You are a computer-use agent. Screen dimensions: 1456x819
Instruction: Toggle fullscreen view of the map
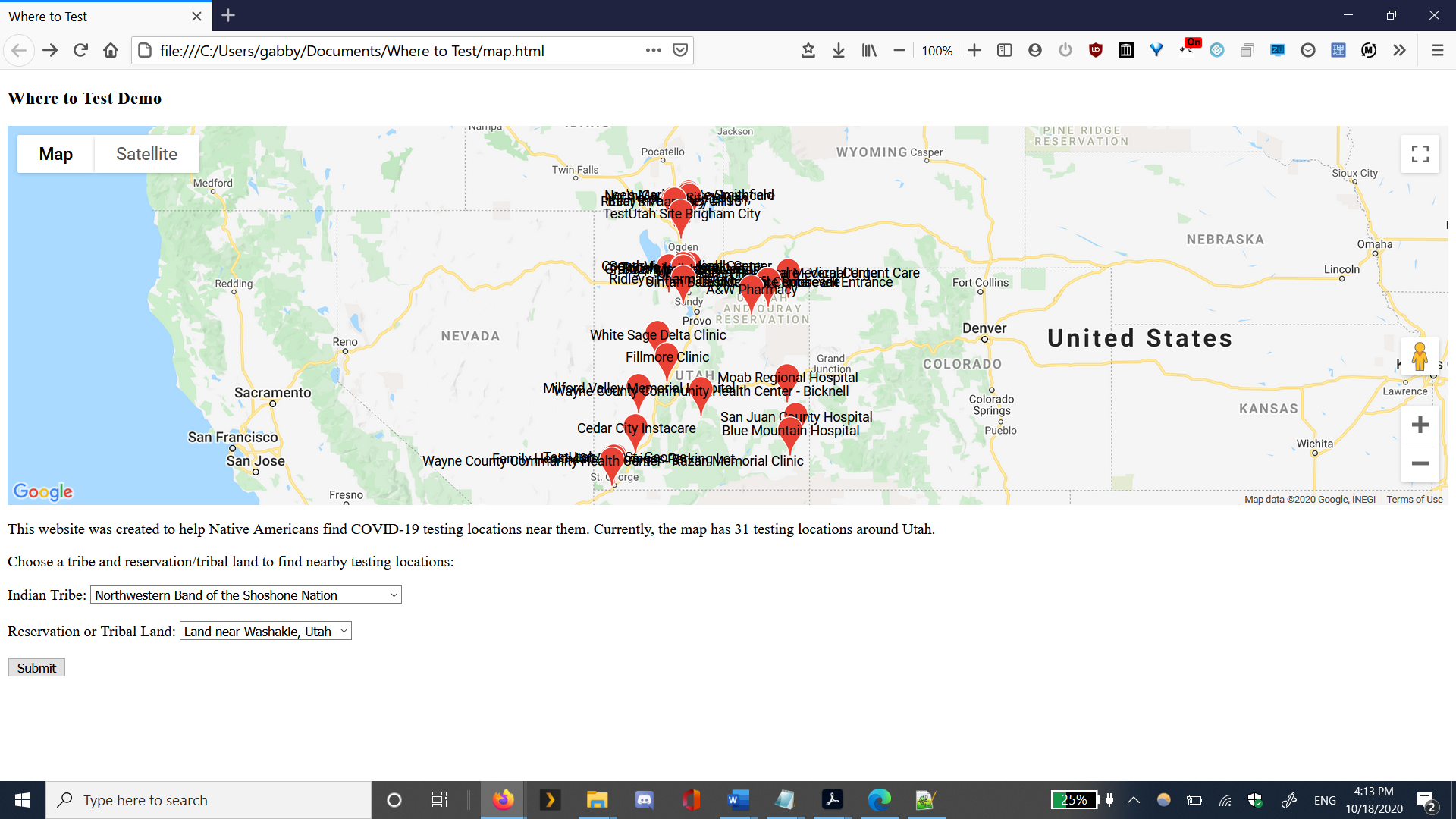tap(1420, 154)
